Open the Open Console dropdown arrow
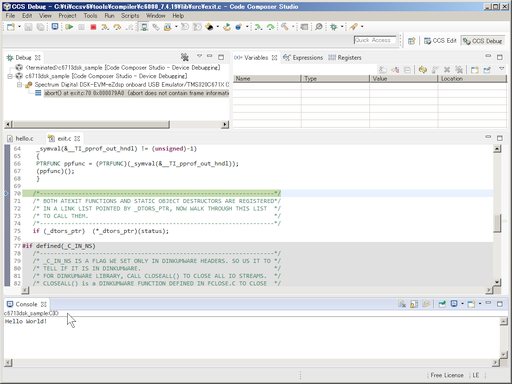This screenshot has width=512, height=384. [480, 304]
